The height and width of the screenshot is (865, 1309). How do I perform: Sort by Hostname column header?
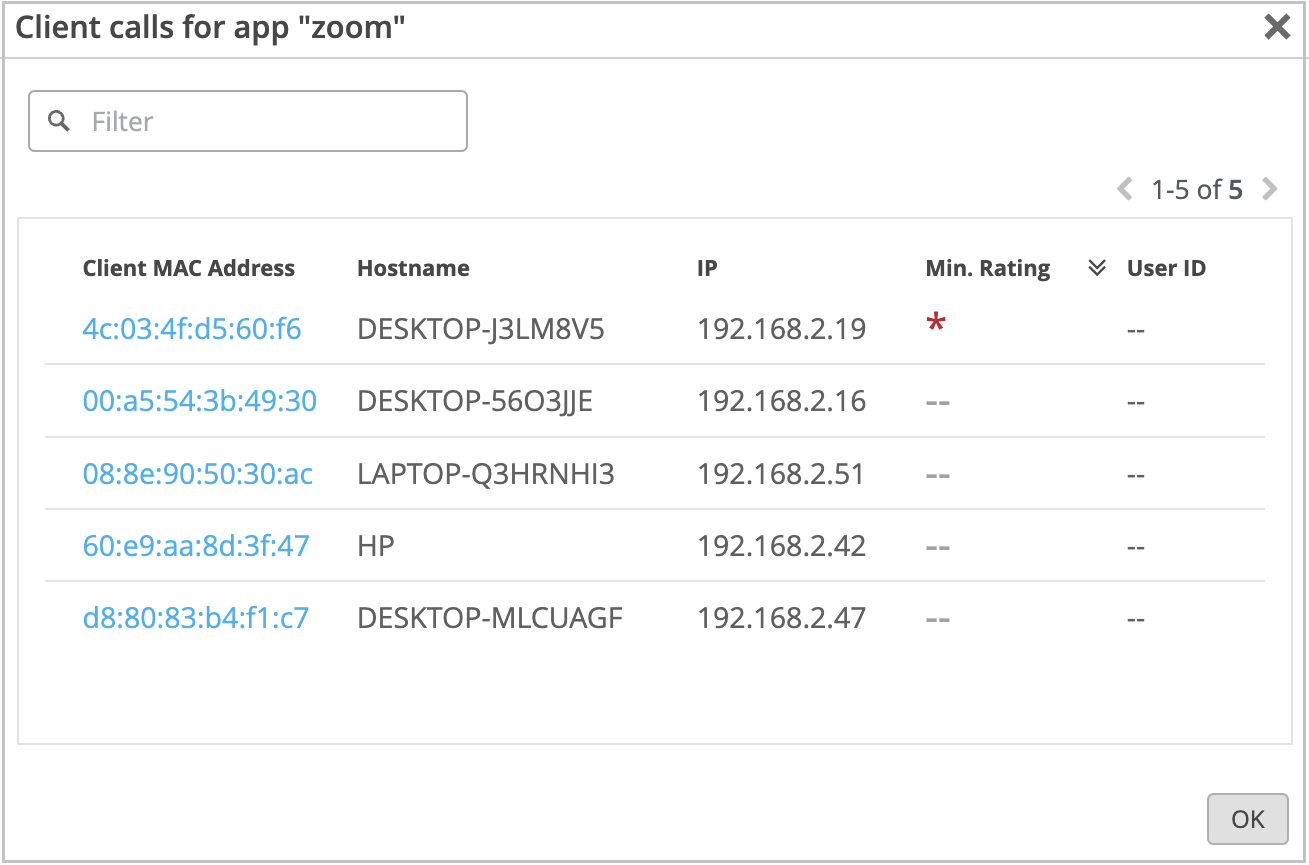[x=413, y=268]
